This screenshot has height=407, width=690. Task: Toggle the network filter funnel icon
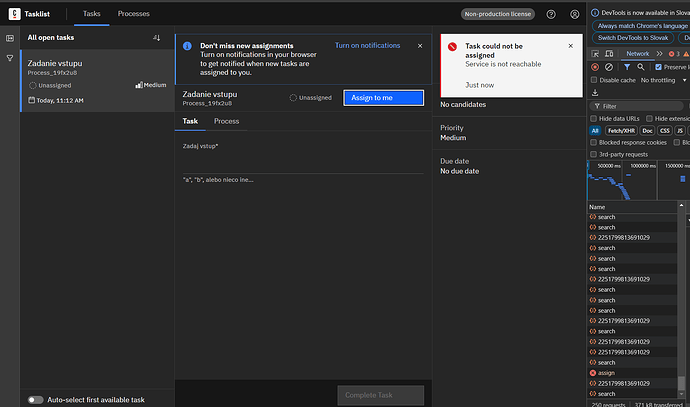coord(627,67)
